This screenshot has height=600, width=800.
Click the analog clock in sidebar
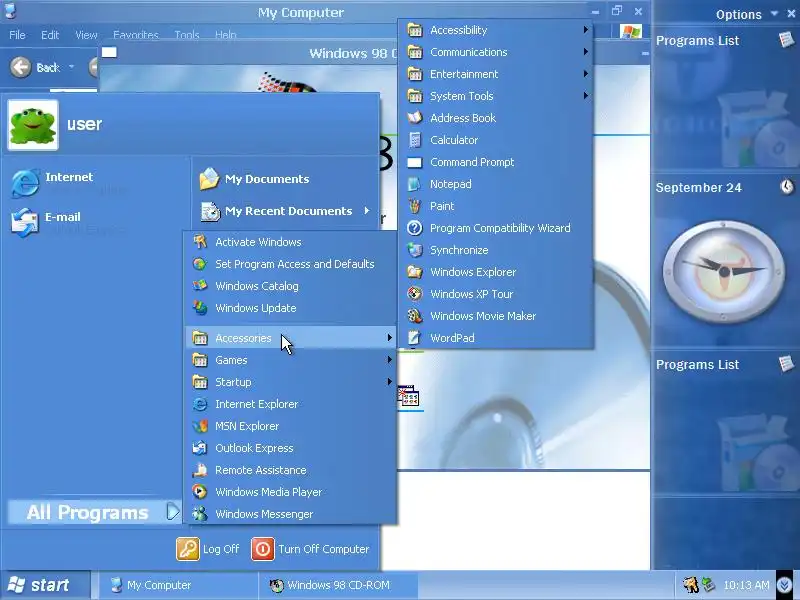click(x=724, y=271)
